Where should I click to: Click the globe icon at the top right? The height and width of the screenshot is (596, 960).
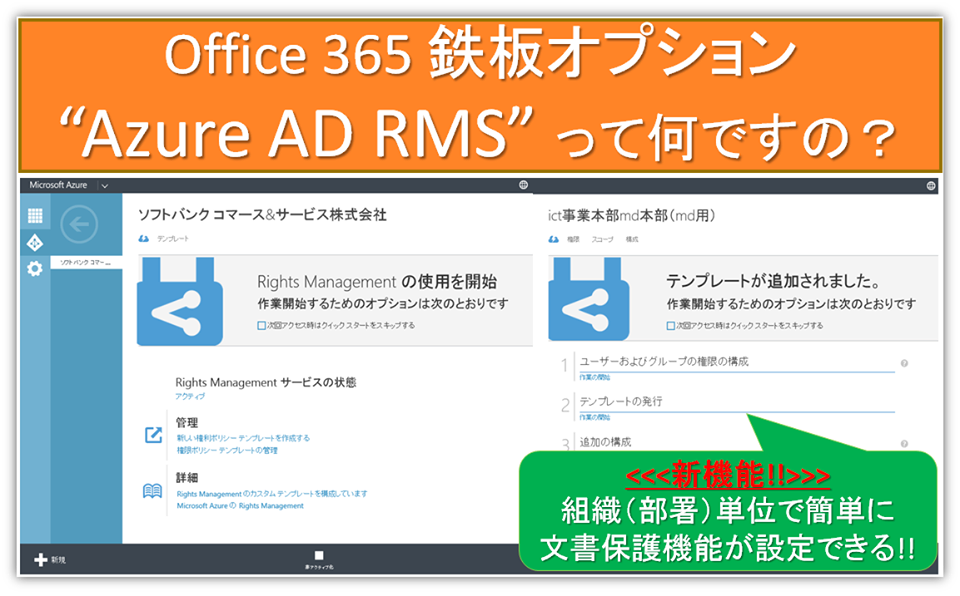tap(931, 185)
